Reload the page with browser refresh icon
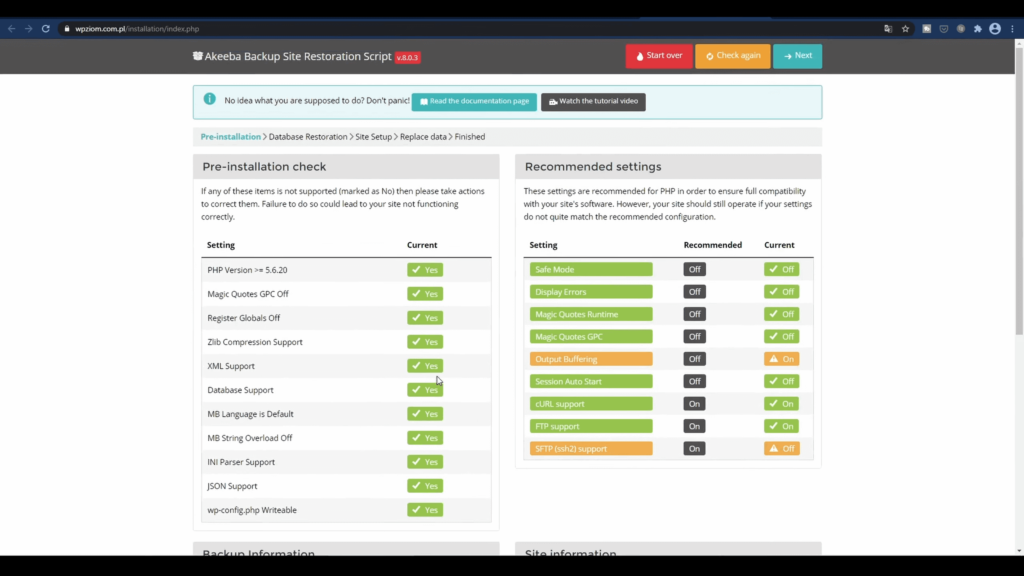Image resolution: width=1024 pixels, height=576 pixels. (45, 29)
